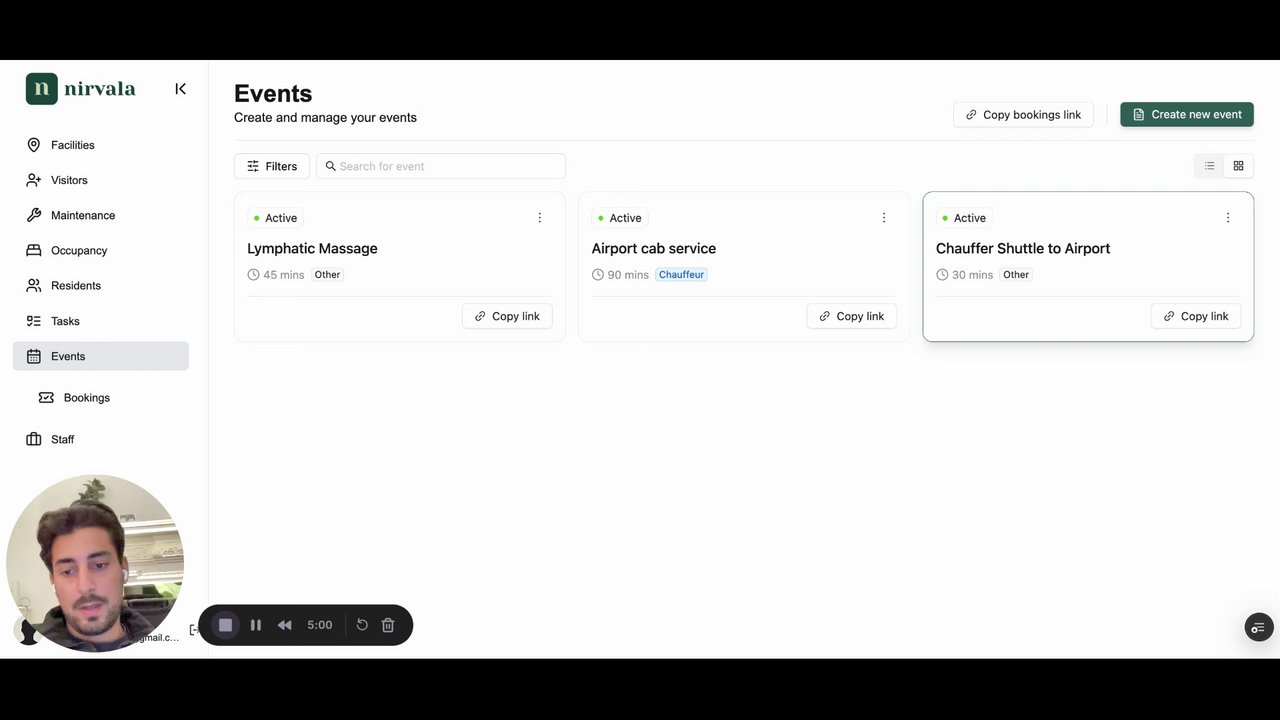The width and height of the screenshot is (1280, 720).
Task: Stop the screen recording
Action: tap(226, 625)
